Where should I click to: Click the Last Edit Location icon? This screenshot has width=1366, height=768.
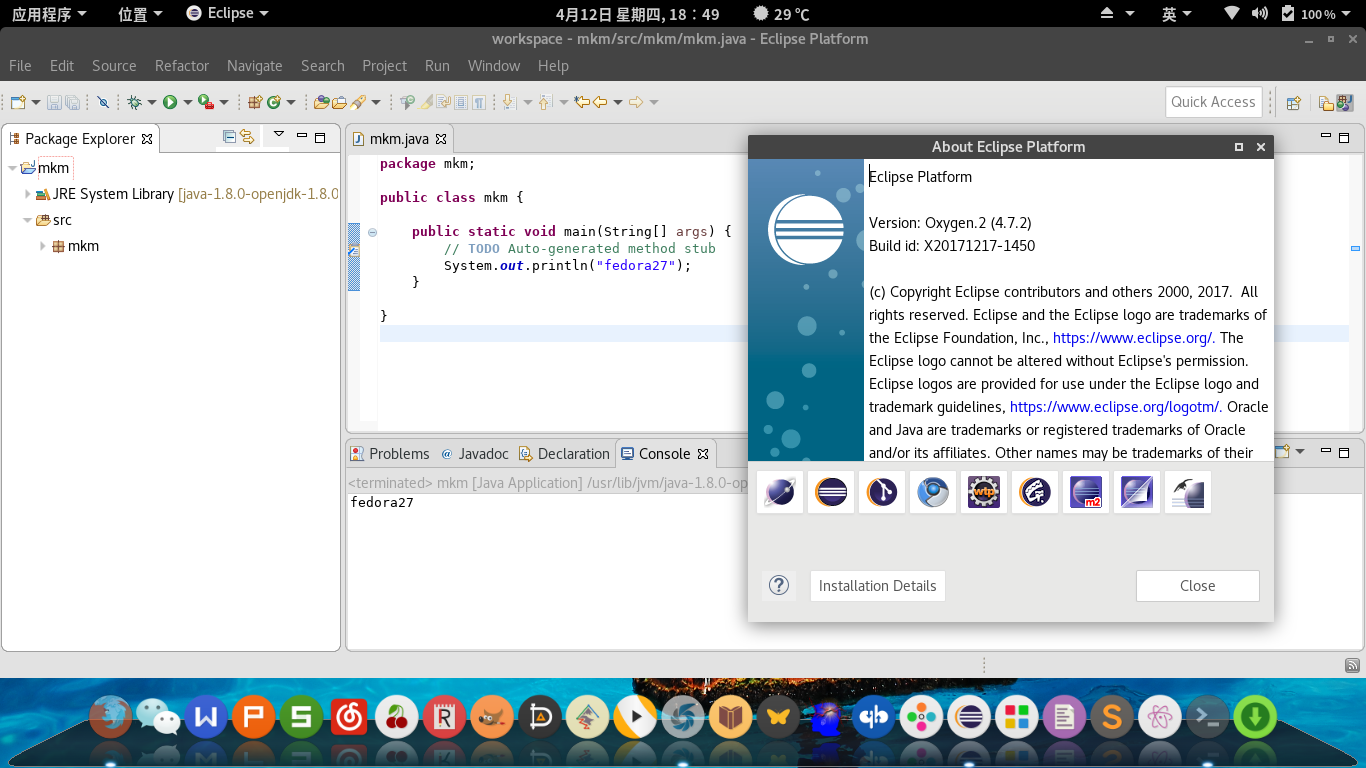581,102
